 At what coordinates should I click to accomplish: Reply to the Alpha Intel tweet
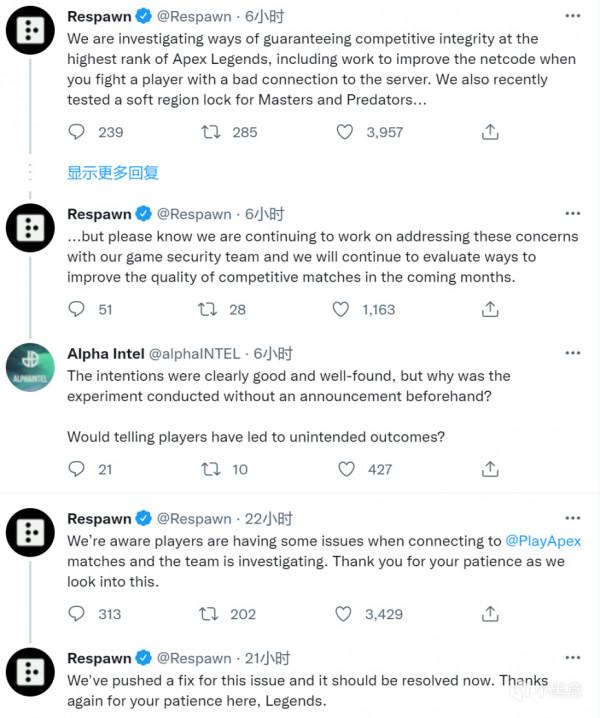point(77,468)
